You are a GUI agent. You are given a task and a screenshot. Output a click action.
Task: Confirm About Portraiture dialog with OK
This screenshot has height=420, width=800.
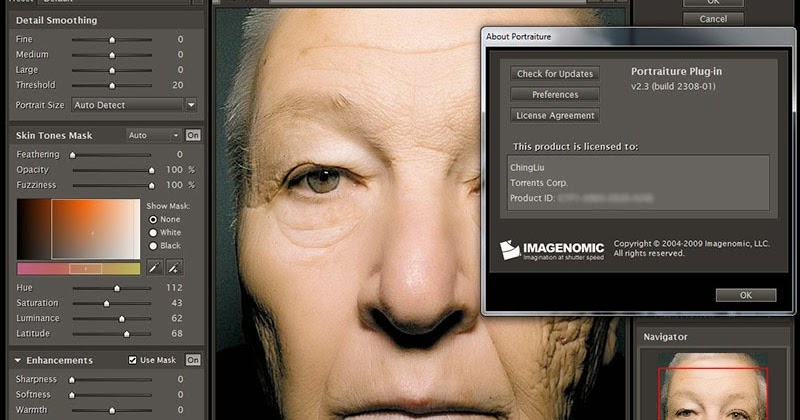pos(746,295)
